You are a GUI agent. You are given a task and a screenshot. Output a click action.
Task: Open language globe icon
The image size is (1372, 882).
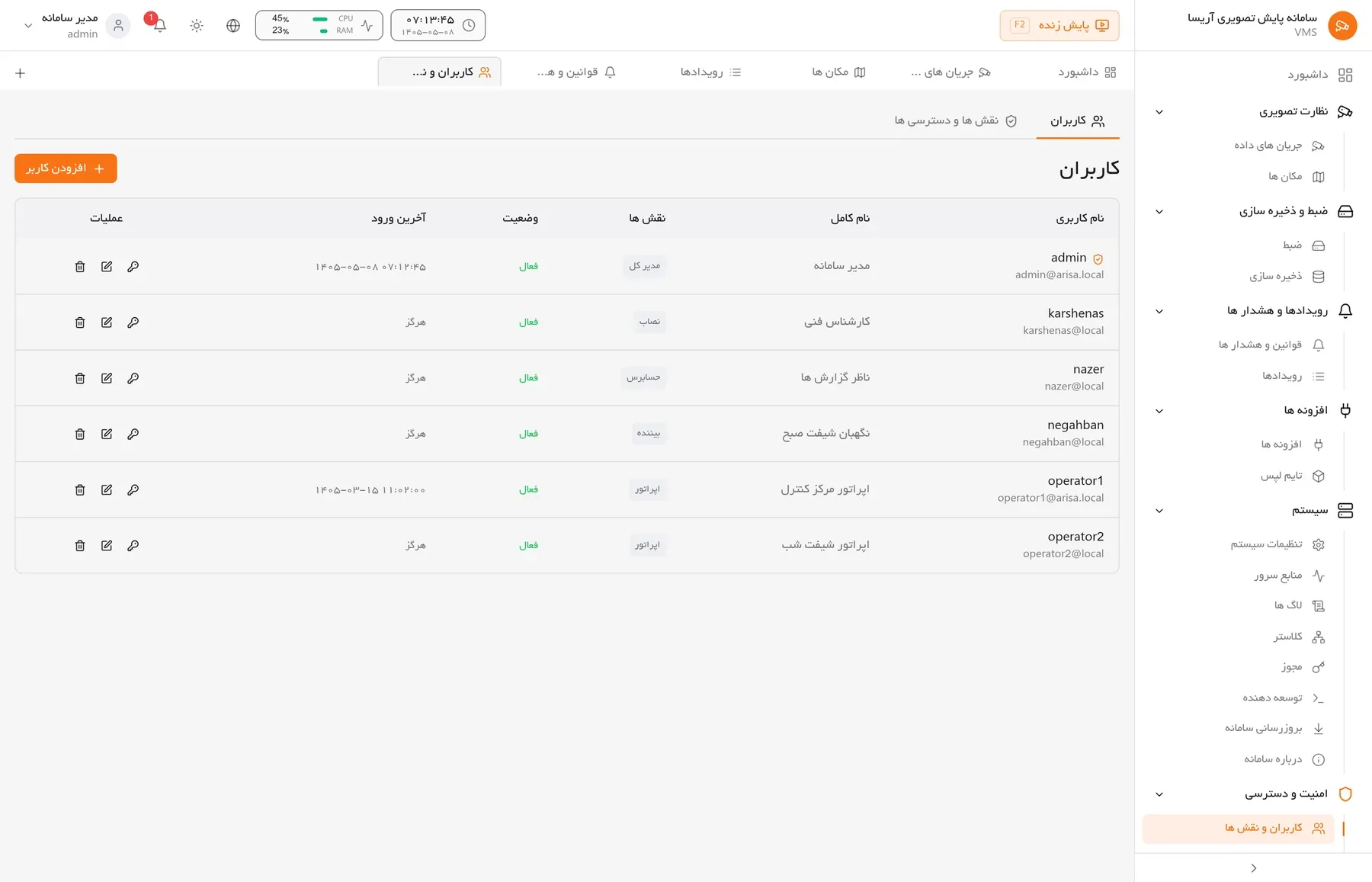coord(233,26)
